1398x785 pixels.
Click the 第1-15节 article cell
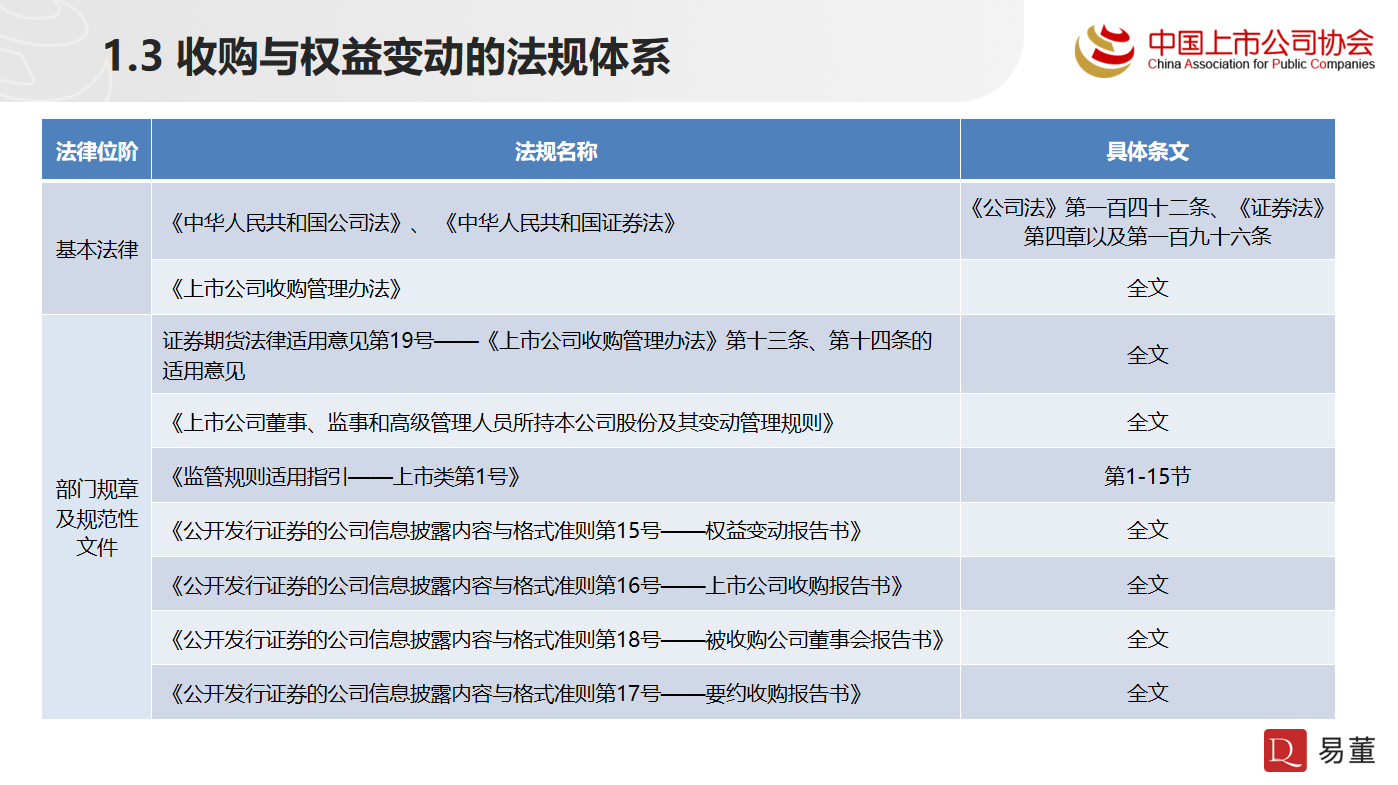[1147, 477]
